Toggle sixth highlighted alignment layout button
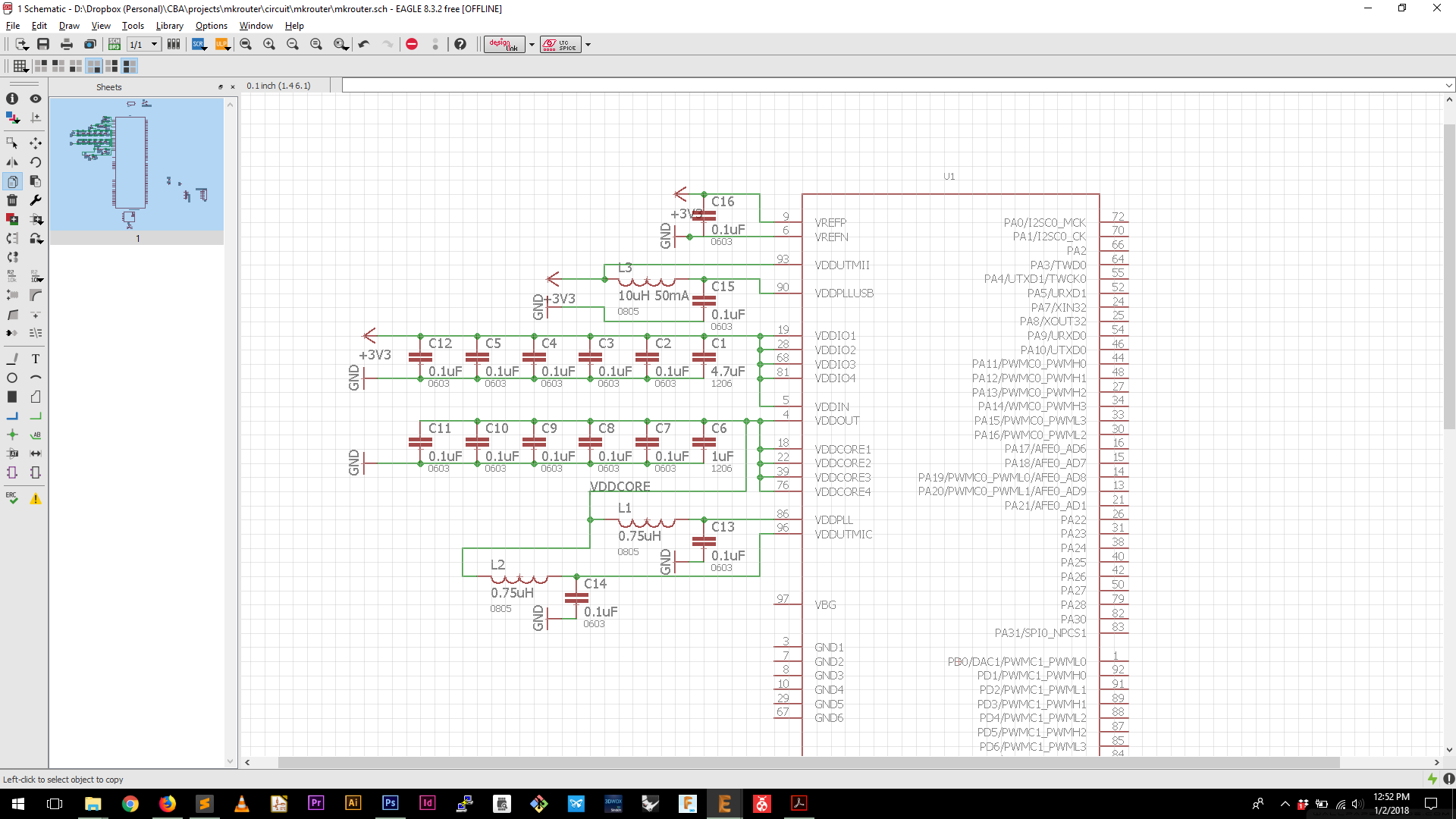 click(130, 66)
